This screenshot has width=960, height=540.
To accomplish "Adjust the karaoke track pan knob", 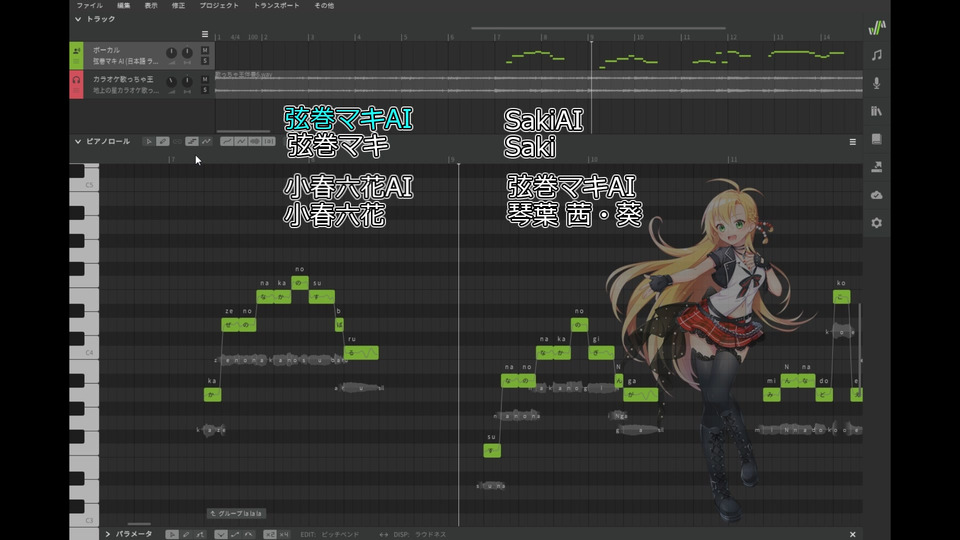I will click(187, 81).
